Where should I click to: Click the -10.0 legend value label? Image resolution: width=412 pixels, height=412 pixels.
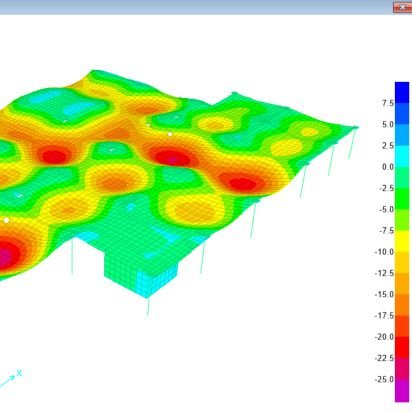(x=384, y=252)
